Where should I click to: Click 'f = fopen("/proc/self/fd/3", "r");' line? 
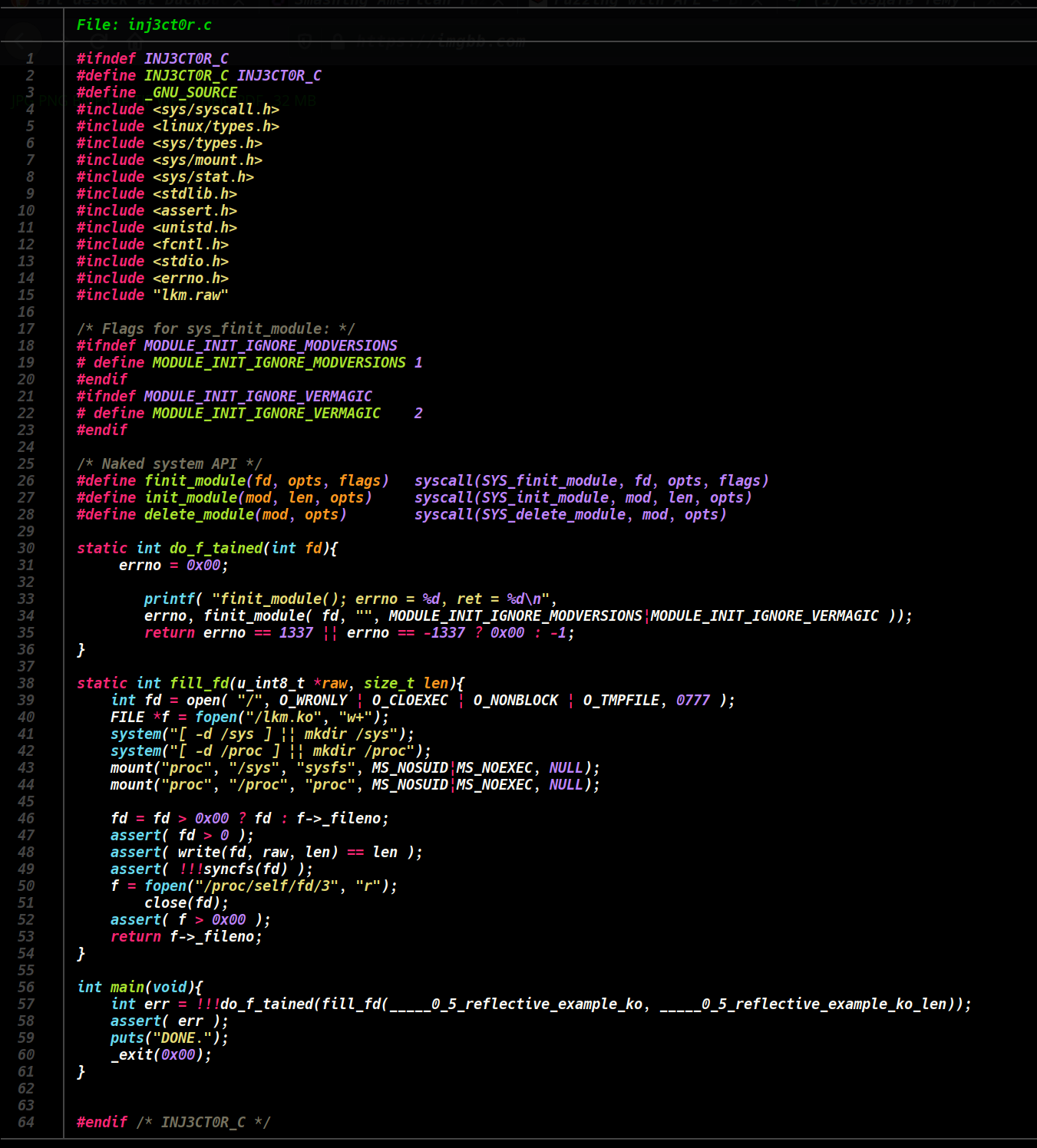254,886
